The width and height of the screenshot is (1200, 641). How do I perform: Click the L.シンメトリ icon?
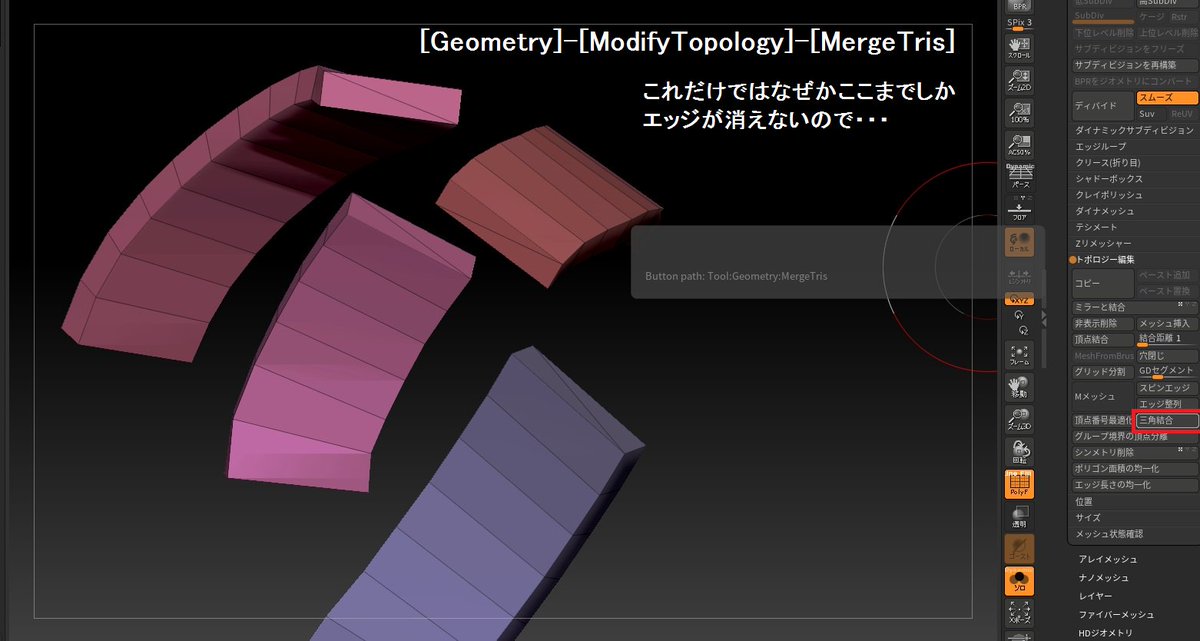coord(1020,278)
